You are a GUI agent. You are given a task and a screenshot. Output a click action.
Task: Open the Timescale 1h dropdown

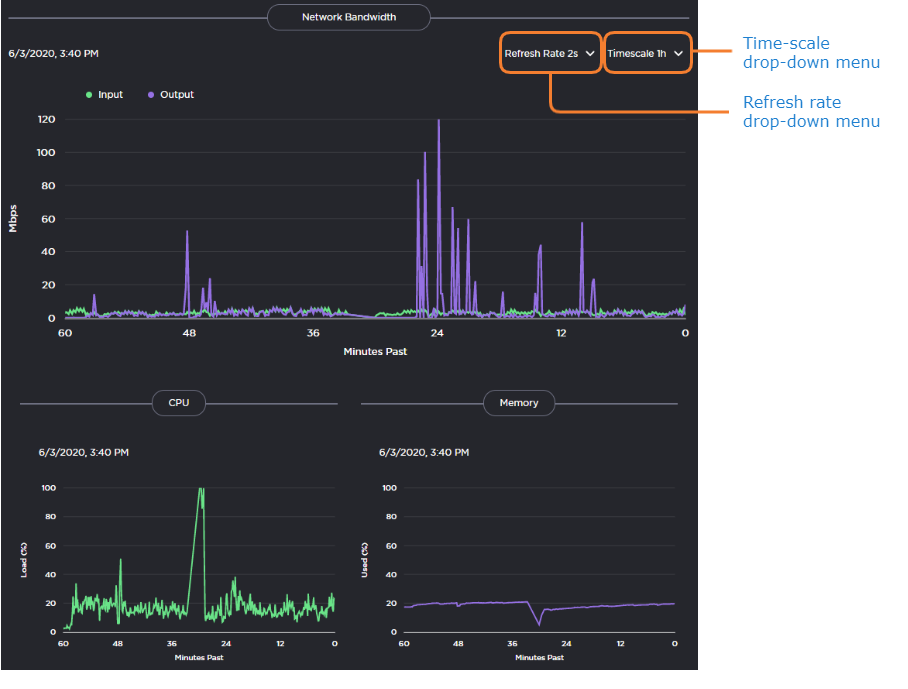pos(648,54)
